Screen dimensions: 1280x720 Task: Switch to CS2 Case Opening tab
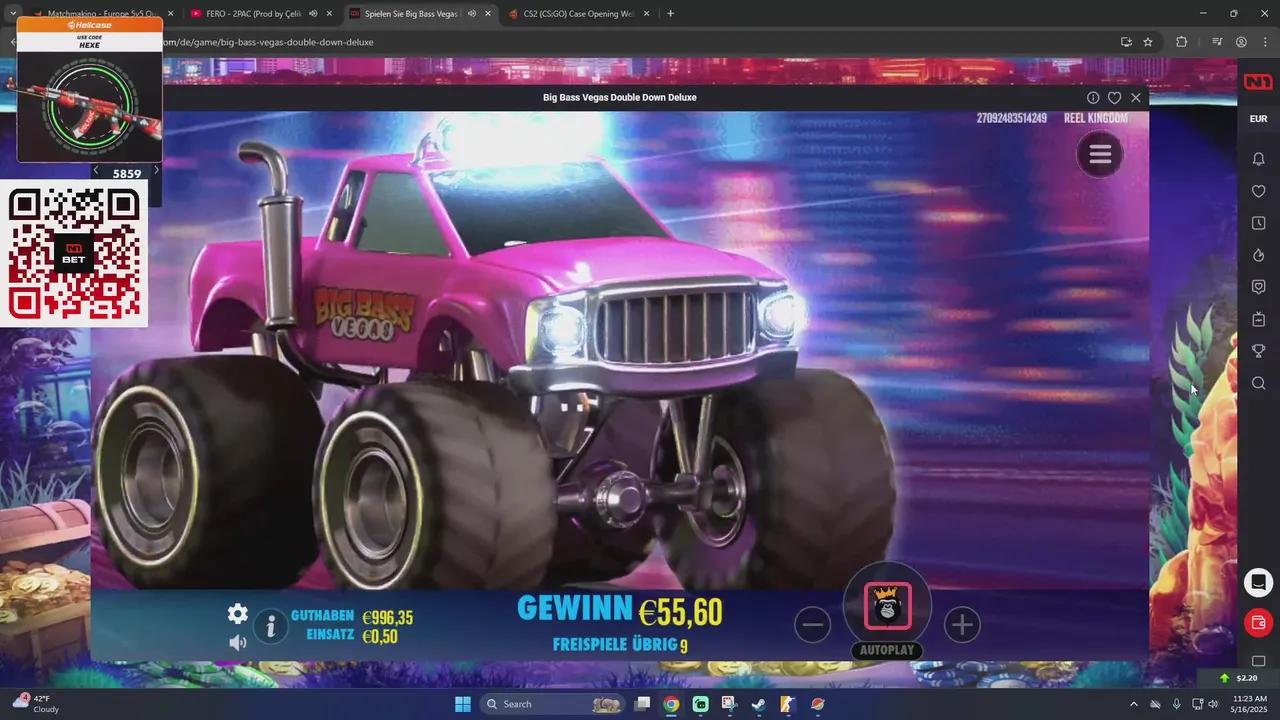pos(579,14)
